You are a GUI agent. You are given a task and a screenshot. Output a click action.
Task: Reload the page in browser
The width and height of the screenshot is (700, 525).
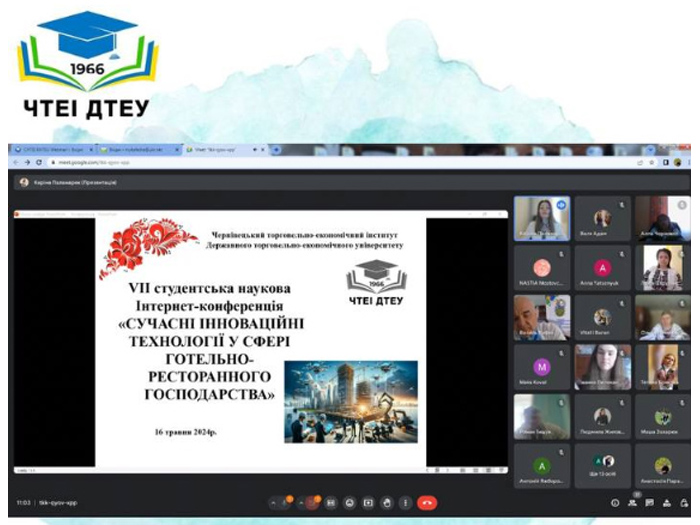click(39, 161)
